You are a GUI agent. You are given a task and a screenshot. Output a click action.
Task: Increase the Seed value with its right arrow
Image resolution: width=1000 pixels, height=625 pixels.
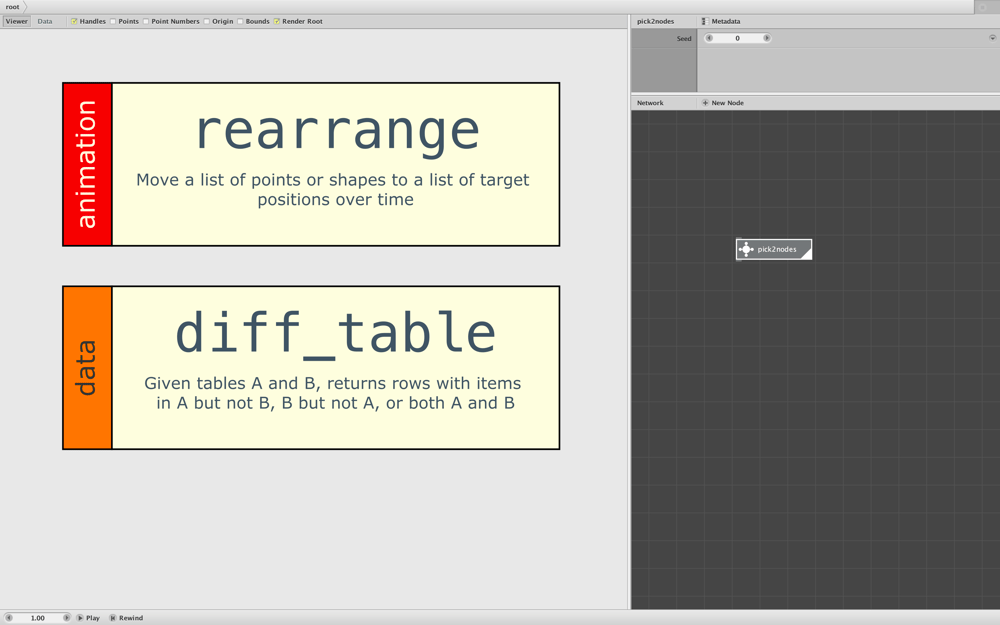pyautogui.click(x=767, y=38)
